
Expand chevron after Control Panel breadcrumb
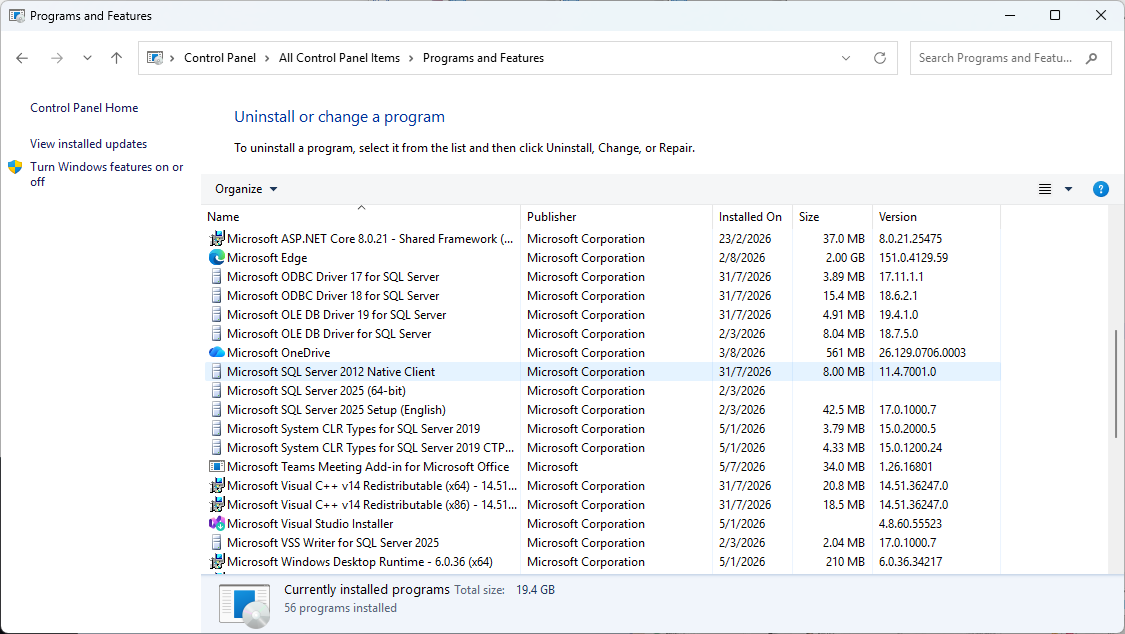tap(267, 58)
